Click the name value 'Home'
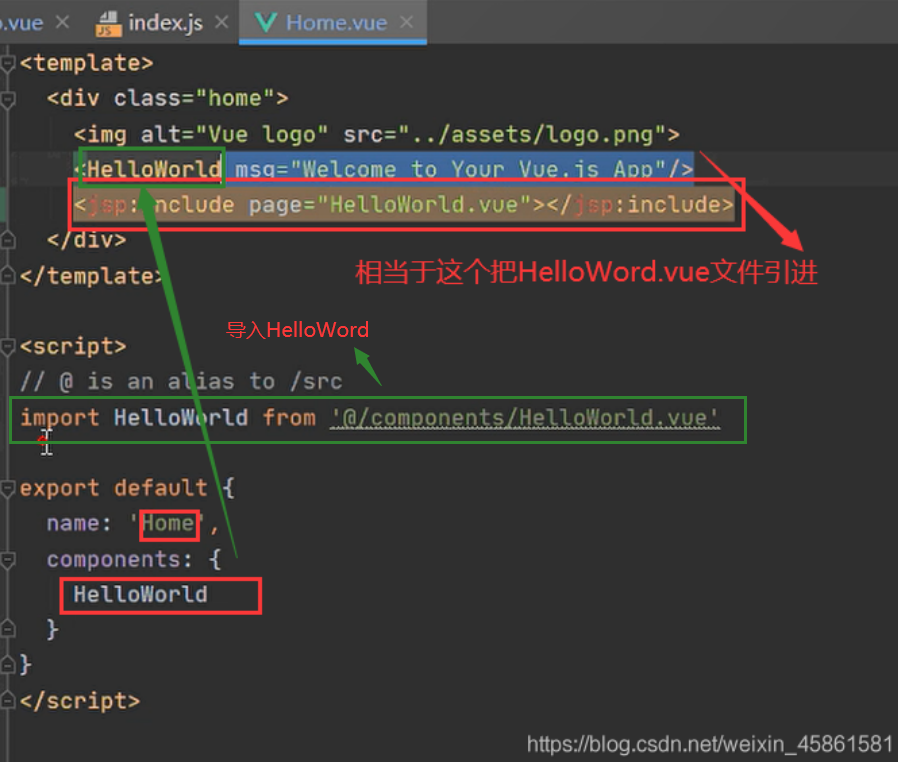 coord(167,523)
